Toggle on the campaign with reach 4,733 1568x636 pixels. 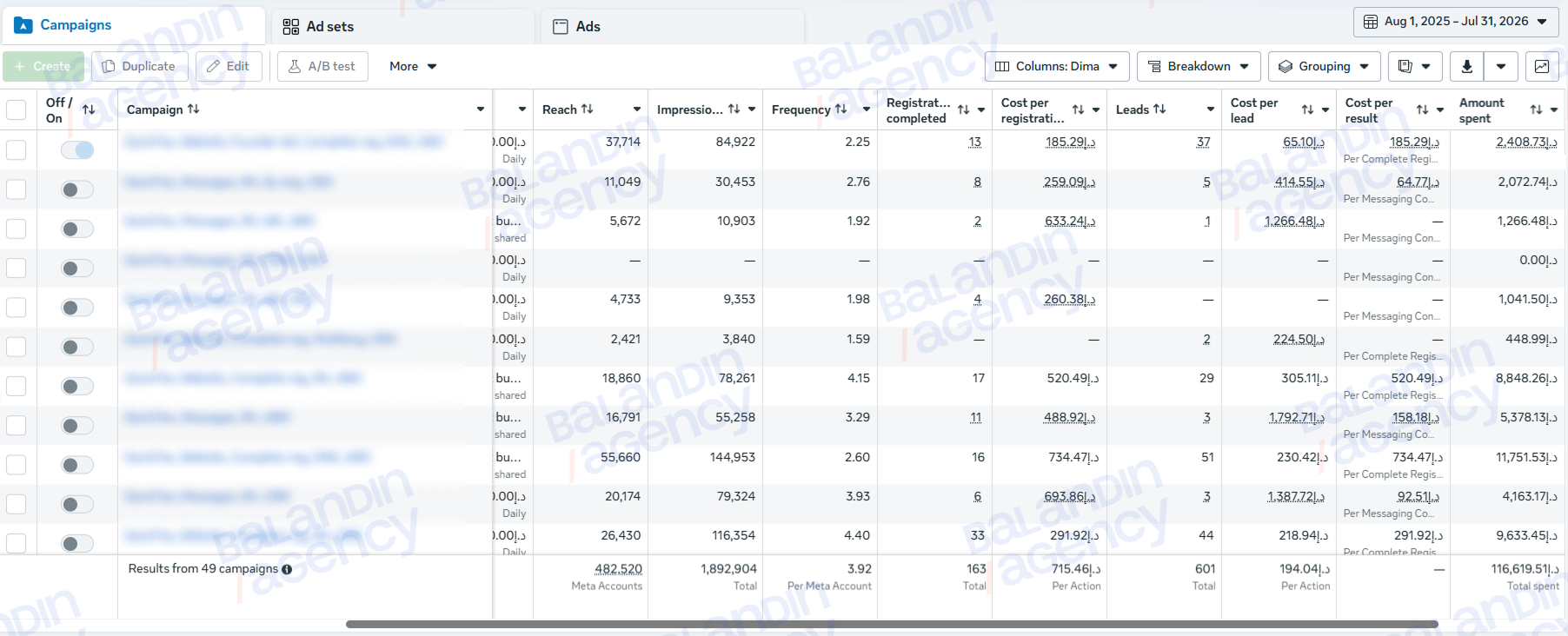77,308
